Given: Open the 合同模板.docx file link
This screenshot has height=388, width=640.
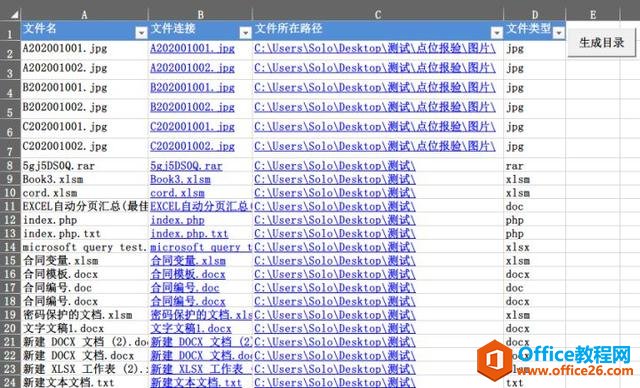Looking at the screenshot, I should click(x=188, y=274).
